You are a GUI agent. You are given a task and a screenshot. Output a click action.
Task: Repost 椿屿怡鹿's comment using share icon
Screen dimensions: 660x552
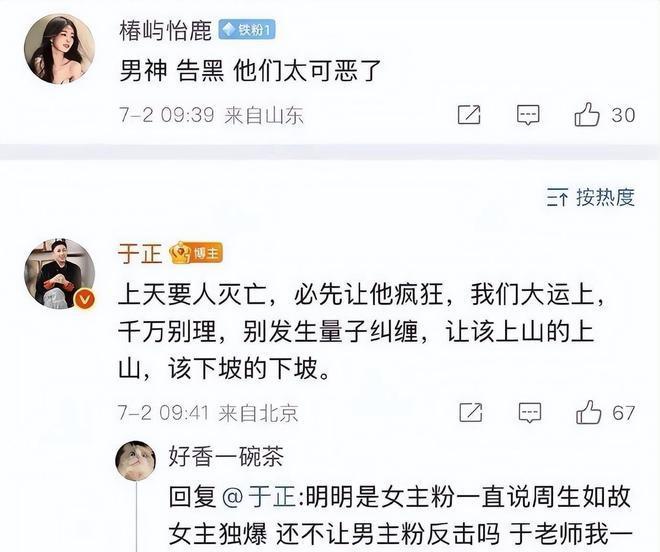pyautogui.click(x=469, y=115)
